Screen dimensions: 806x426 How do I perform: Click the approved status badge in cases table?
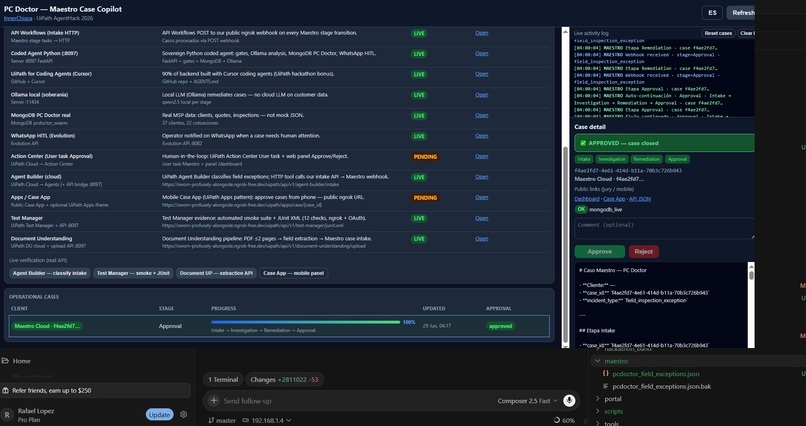coord(501,326)
